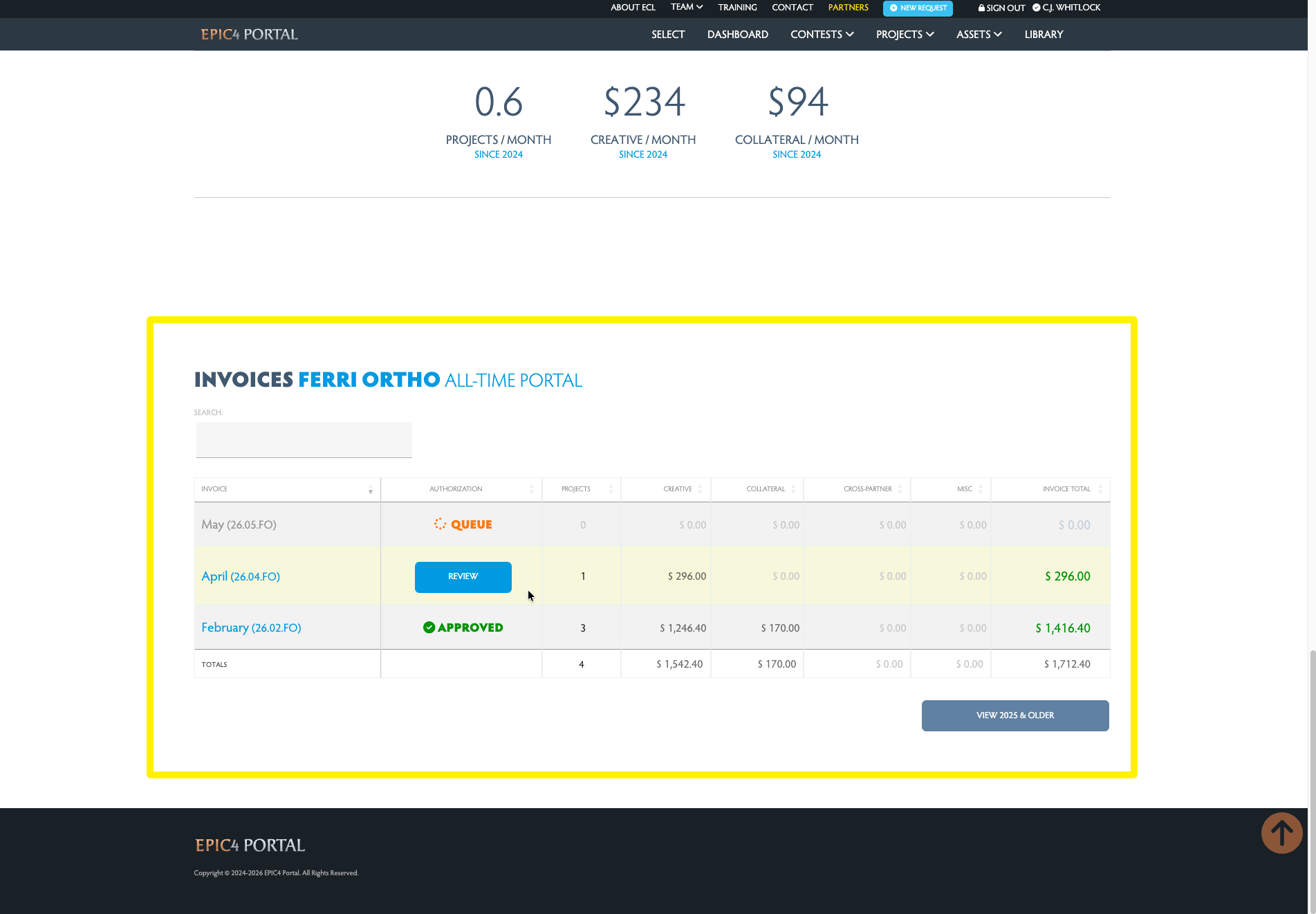Click the lock icon beside Sign Out
The width and height of the screenshot is (1316, 914).
point(981,8)
